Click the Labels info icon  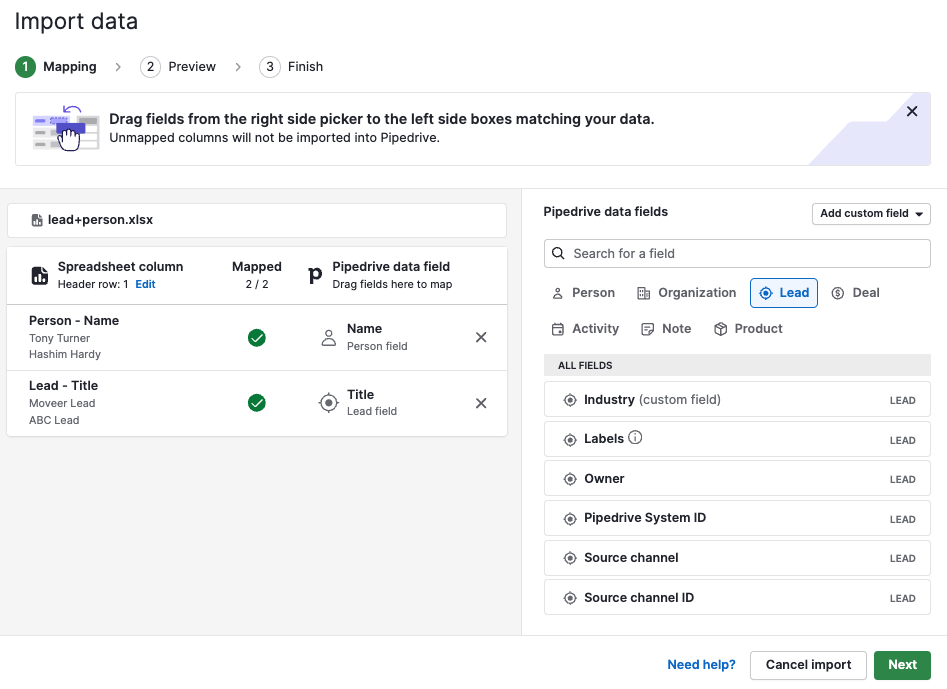click(x=635, y=437)
